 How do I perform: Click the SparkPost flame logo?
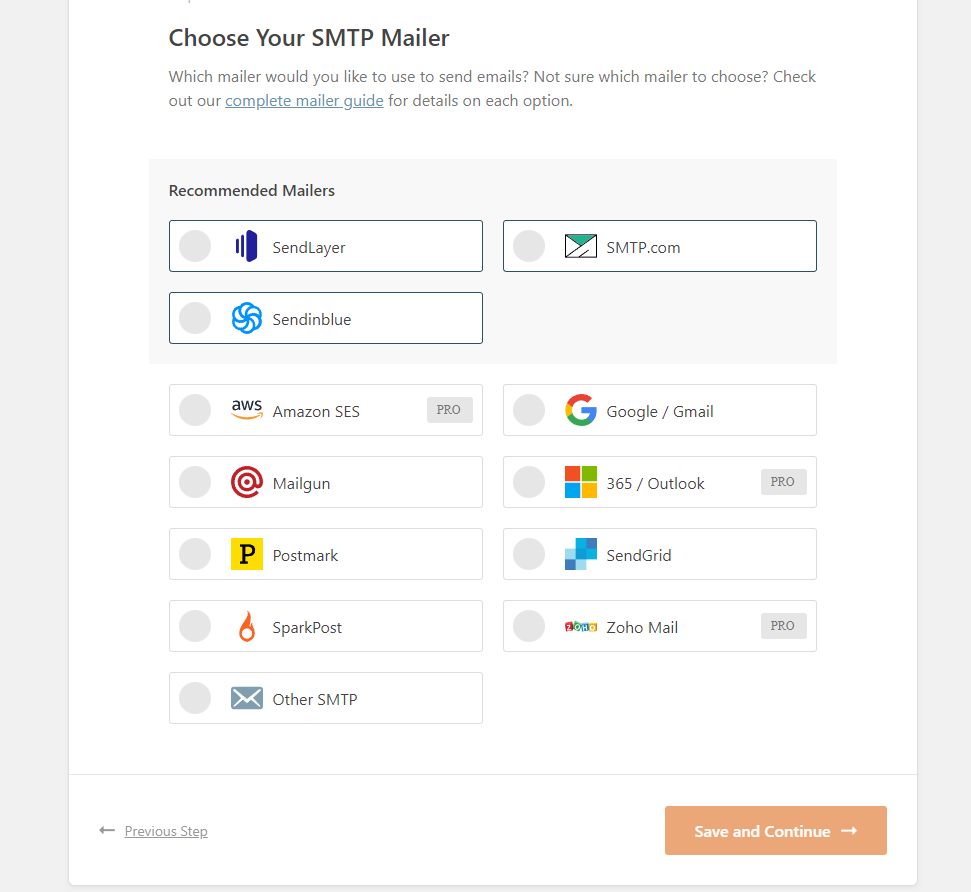click(246, 626)
